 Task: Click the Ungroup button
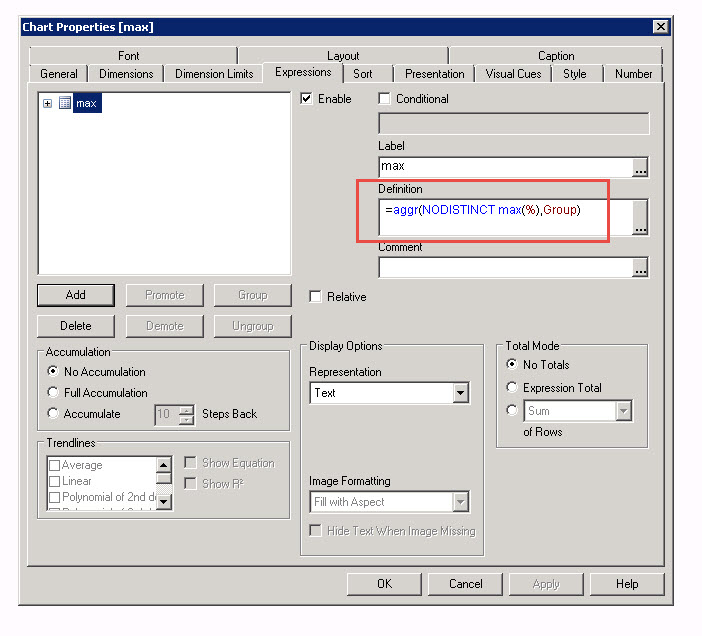253,326
